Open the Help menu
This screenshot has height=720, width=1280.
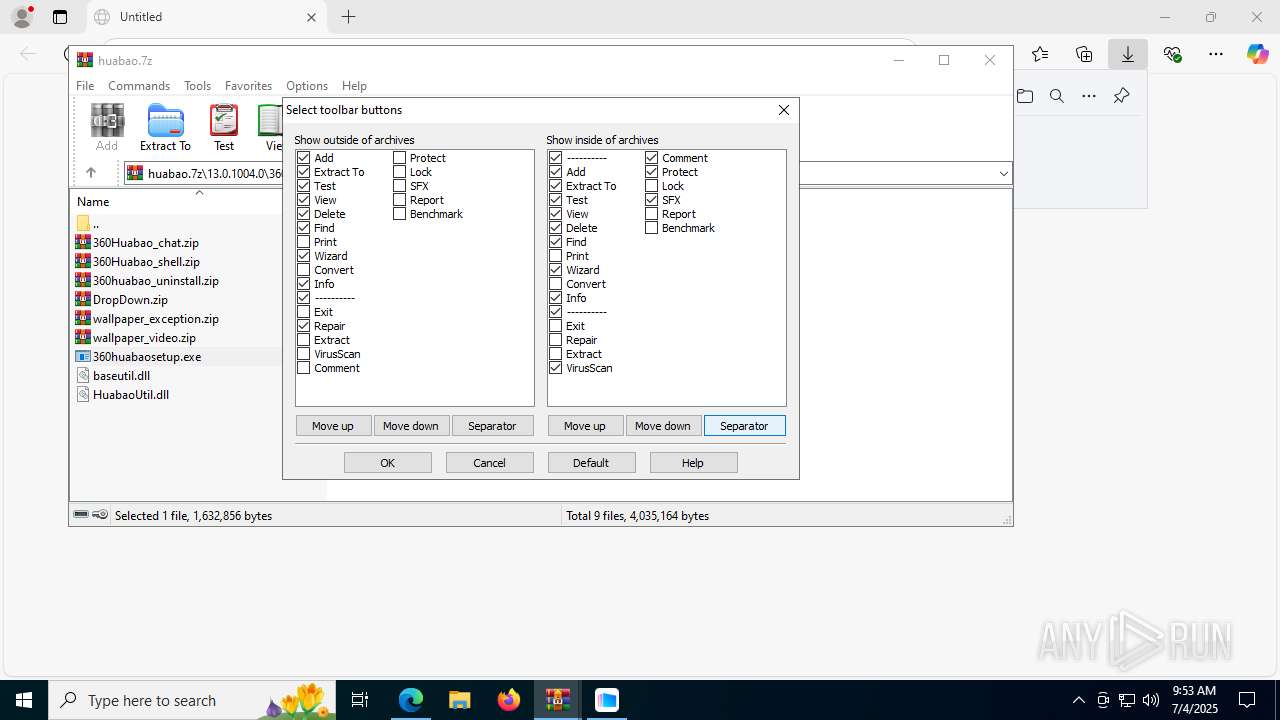click(354, 86)
